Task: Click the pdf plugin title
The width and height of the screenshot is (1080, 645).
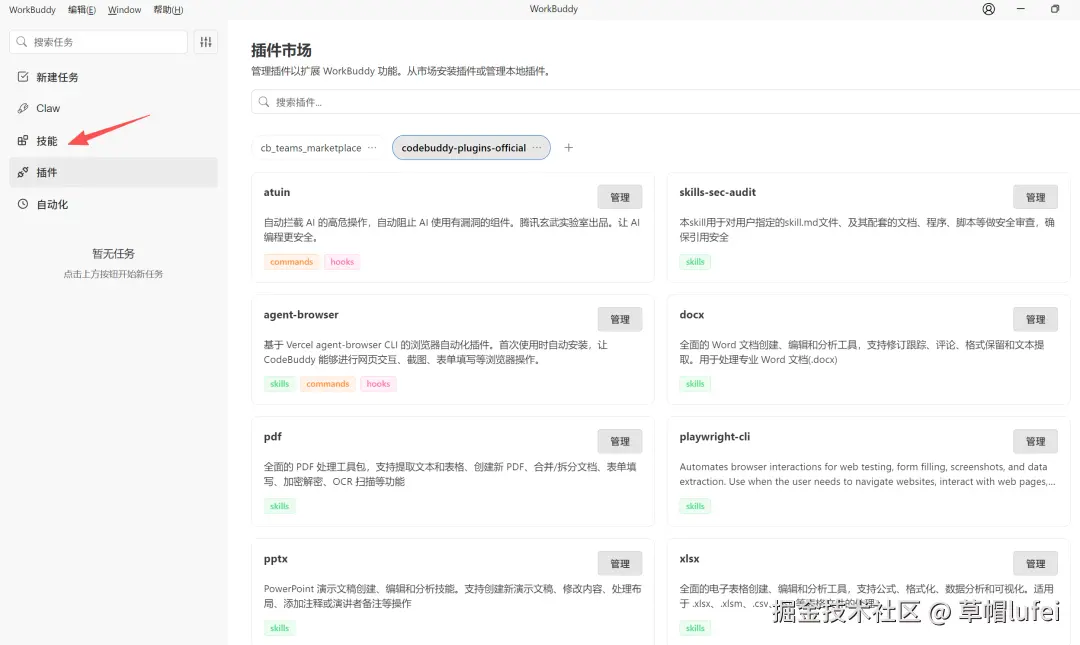Action: [x=273, y=437]
